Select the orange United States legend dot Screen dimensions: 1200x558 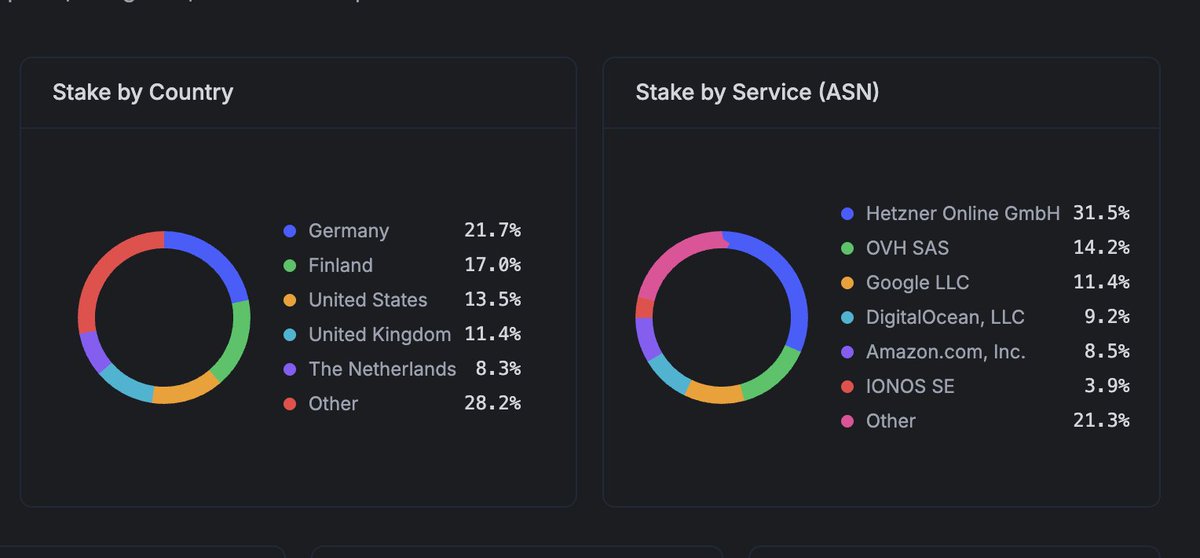[x=290, y=300]
